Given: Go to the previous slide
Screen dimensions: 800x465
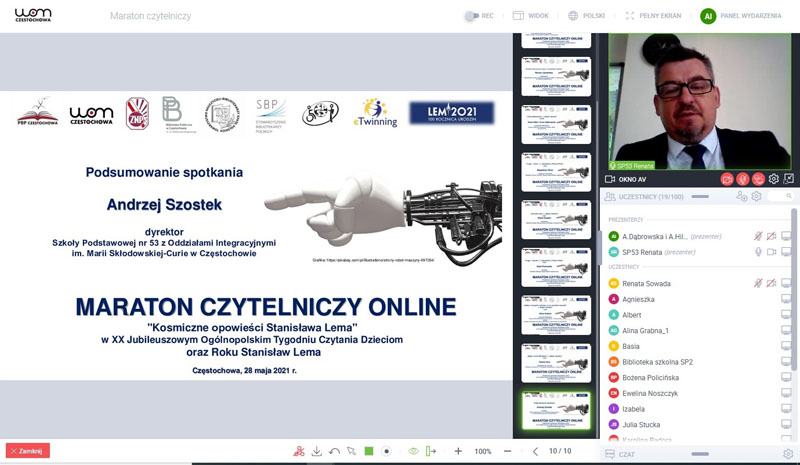Looking at the screenshot, I should click(x=535, y=451).
